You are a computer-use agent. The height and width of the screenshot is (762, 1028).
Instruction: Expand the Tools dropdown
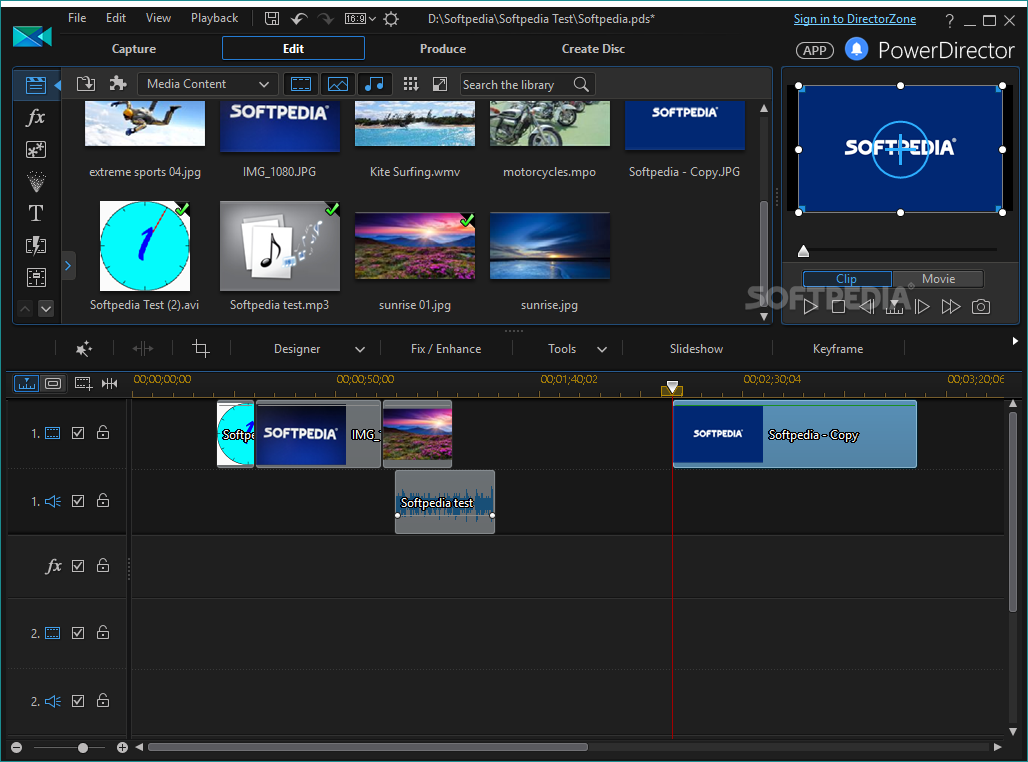coord(602,350)
